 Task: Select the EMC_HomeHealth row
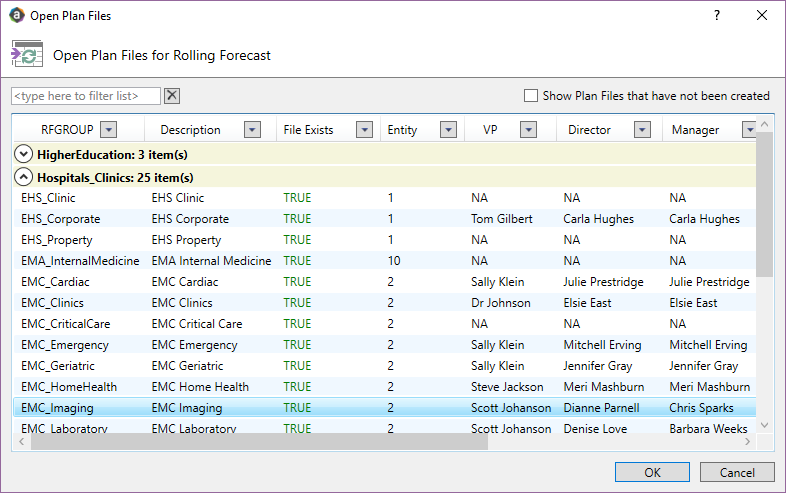(384, 387)
